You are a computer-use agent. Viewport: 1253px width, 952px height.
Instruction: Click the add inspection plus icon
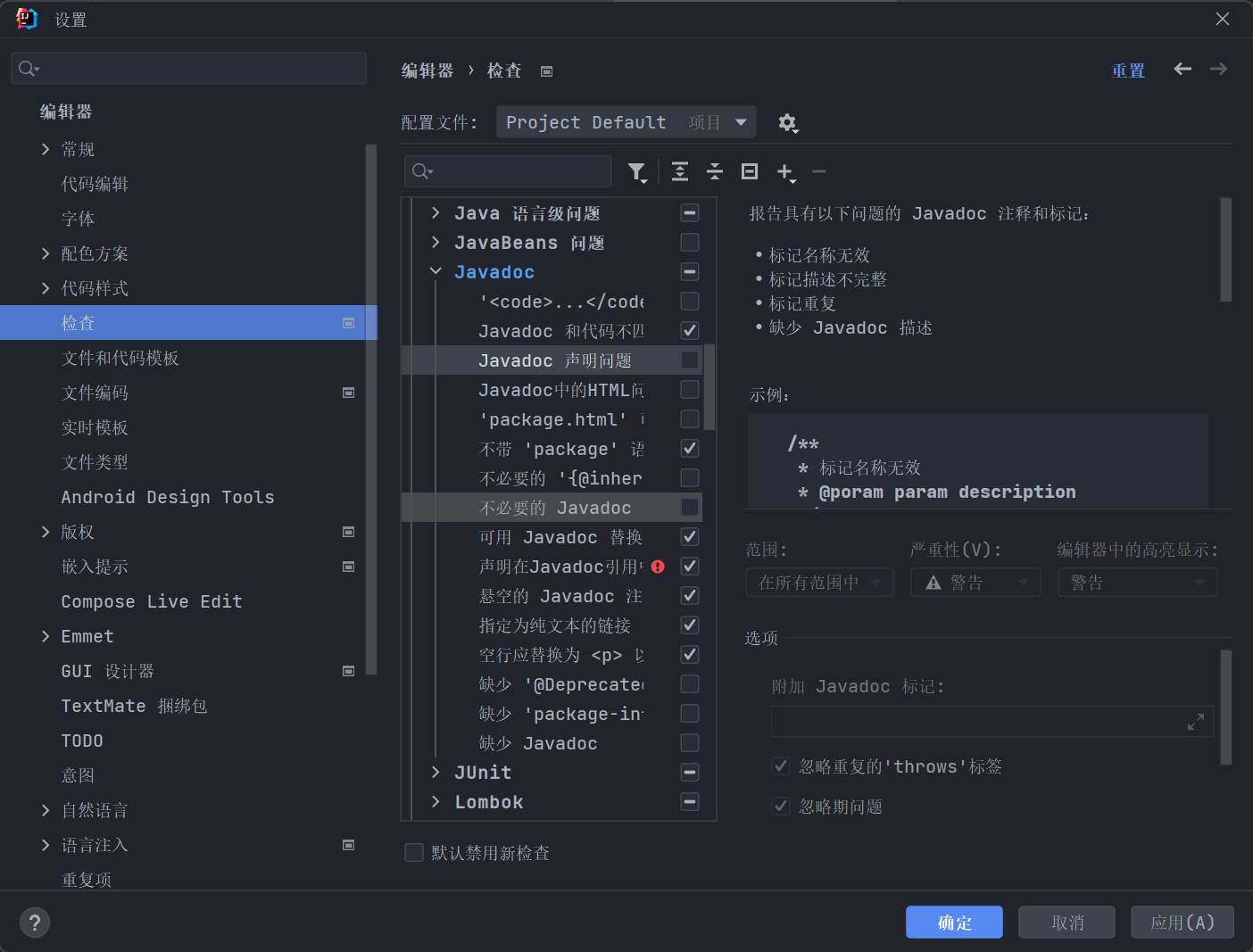point(784,171)
